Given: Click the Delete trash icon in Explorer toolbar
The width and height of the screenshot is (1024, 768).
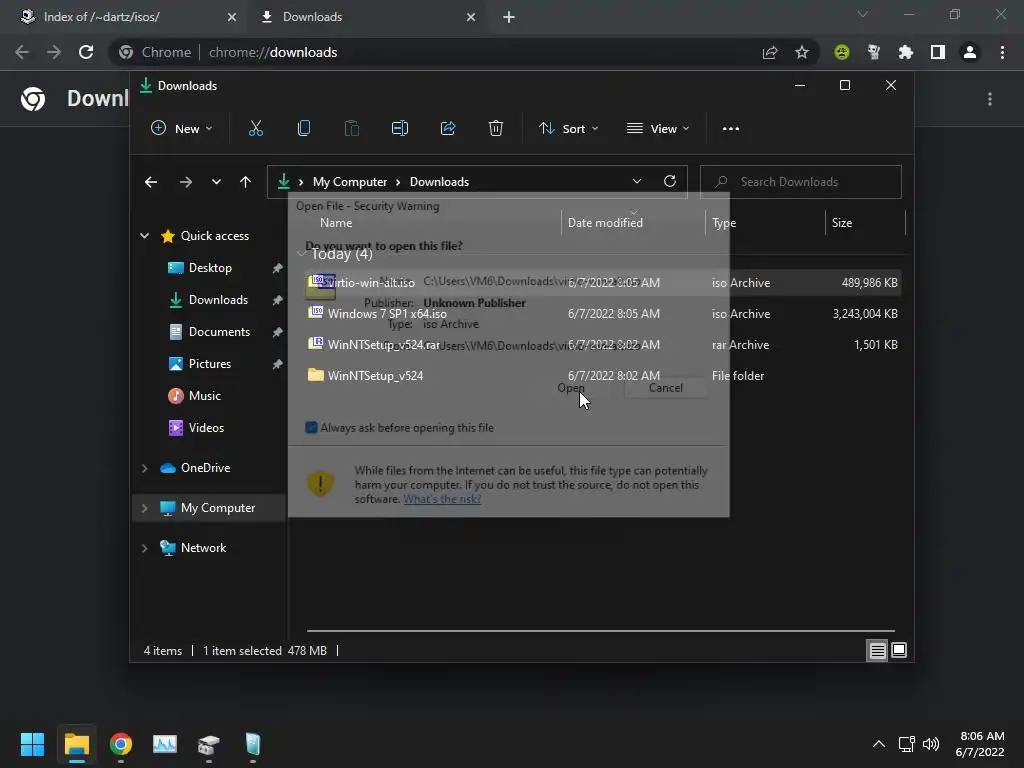Looking at the screenshot, I should 496,129.
